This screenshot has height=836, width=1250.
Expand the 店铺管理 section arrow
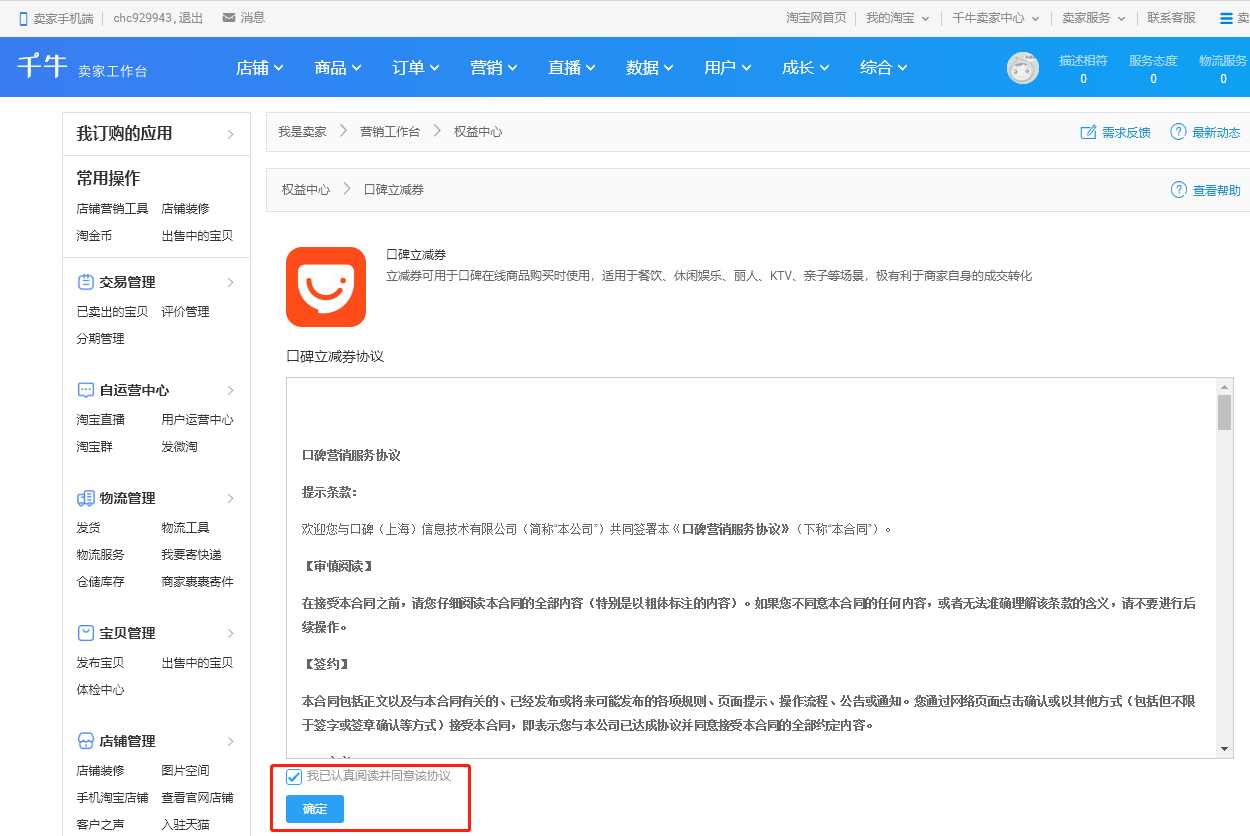click(231, 741)
